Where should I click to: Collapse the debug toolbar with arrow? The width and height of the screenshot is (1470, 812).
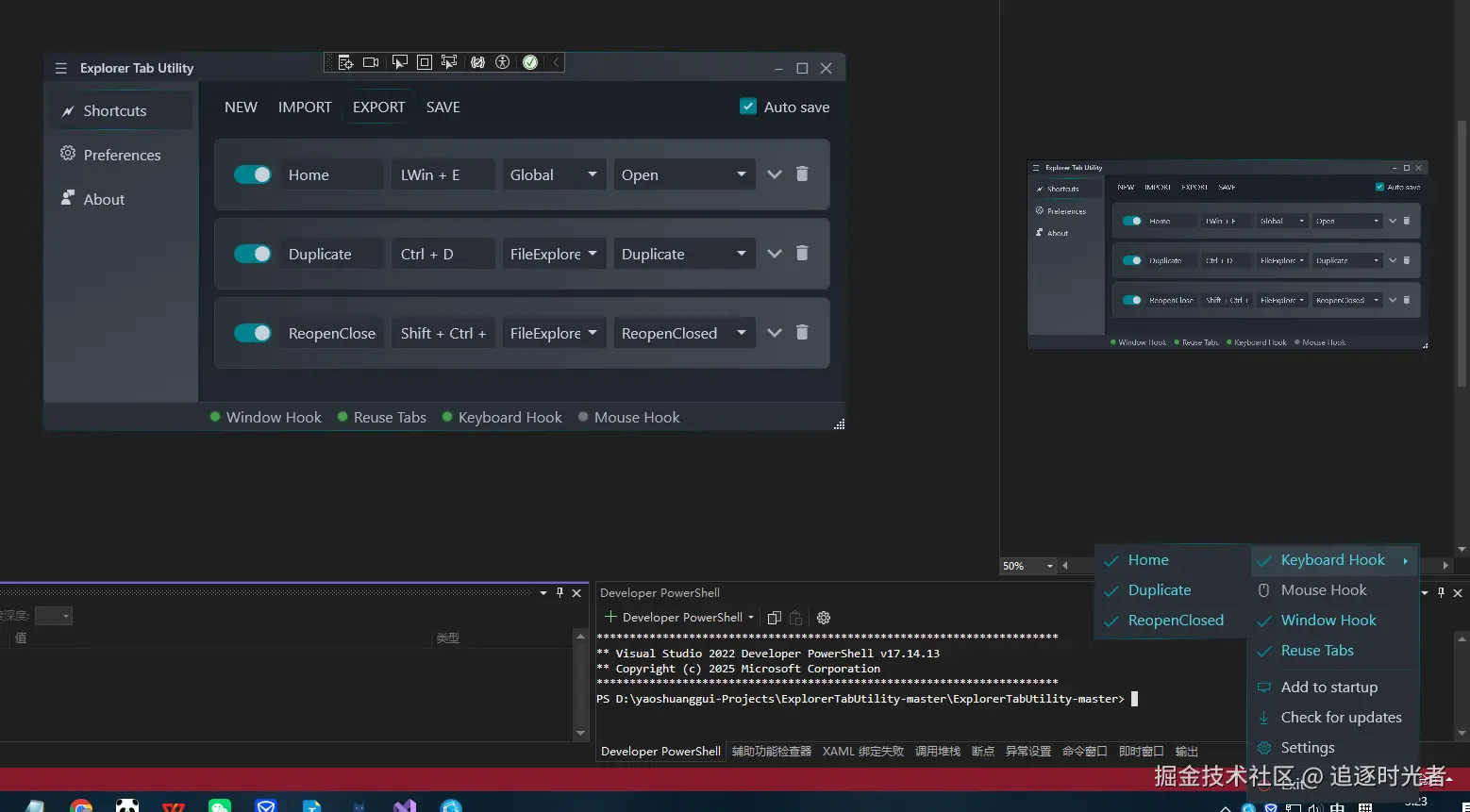[x=556, y=62]
